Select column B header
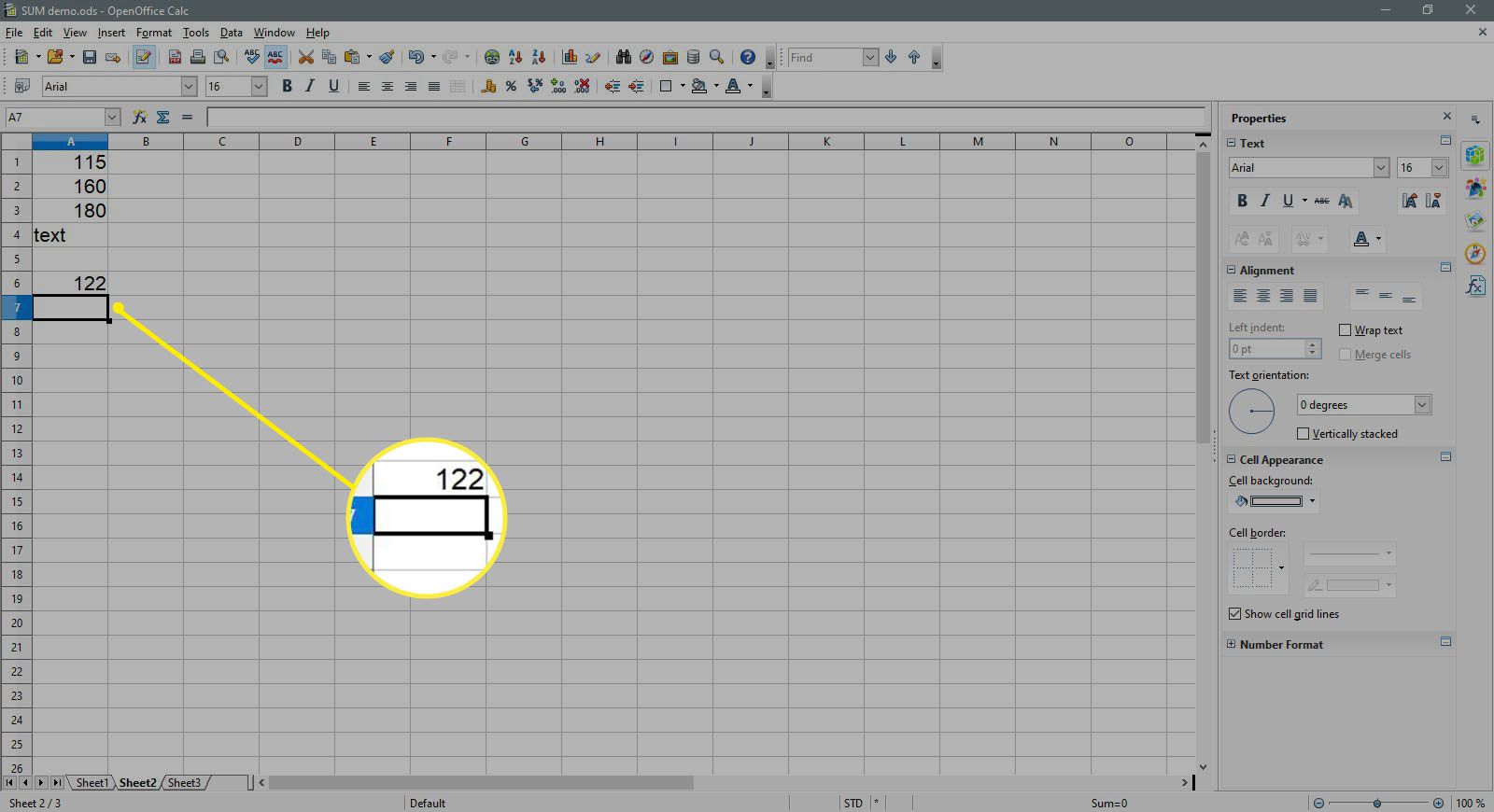 click(146, 142)
